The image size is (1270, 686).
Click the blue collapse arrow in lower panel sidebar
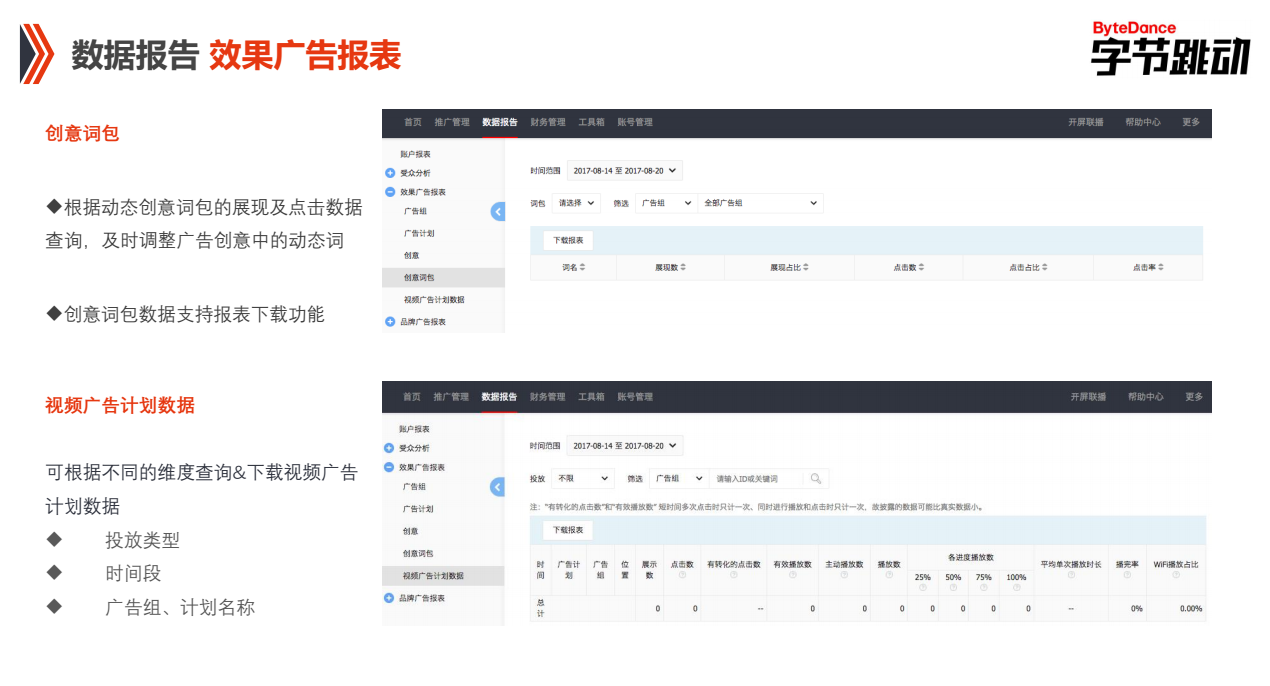[x=497, y=487]
